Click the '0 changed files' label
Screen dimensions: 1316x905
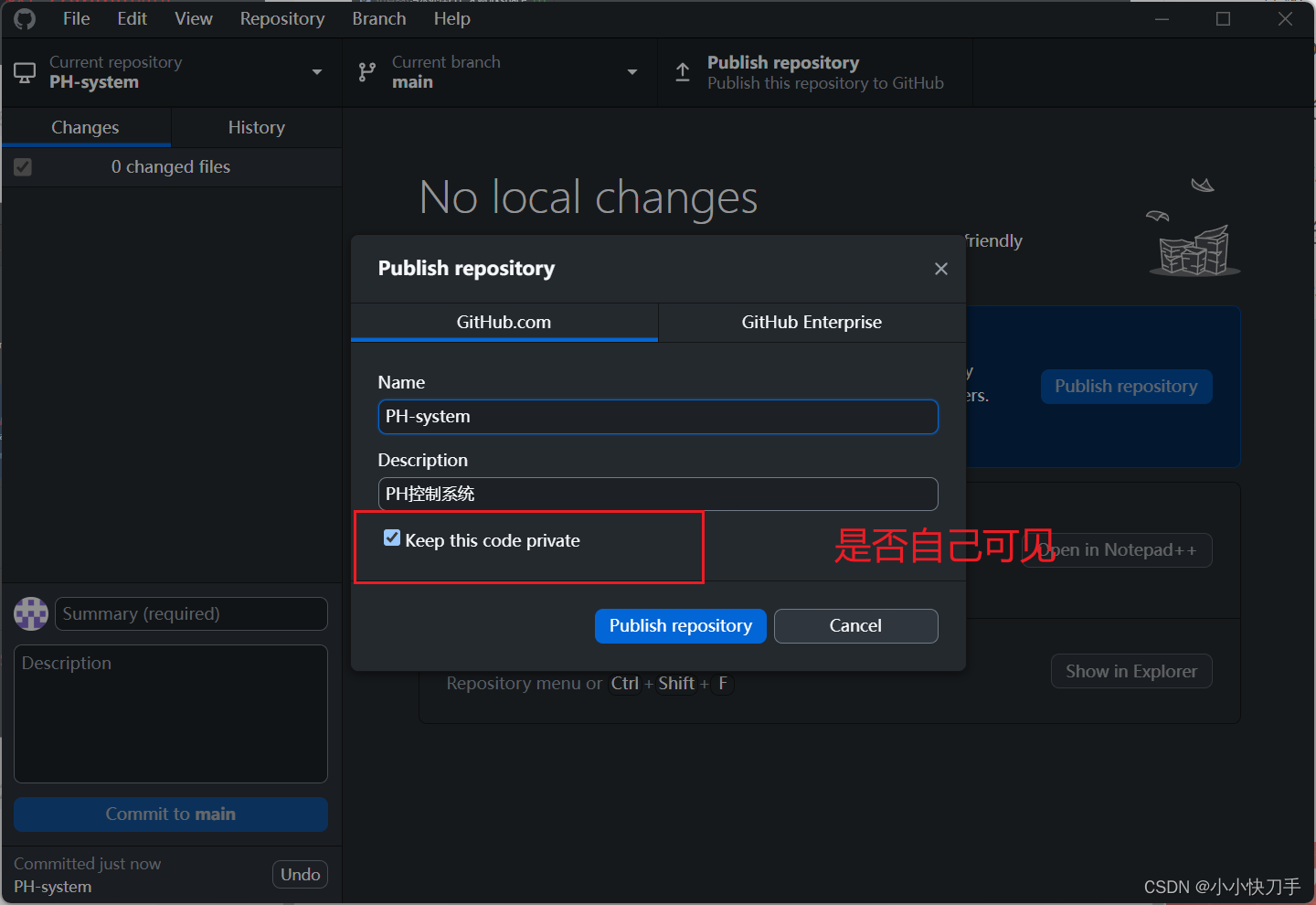pos(171,167)
